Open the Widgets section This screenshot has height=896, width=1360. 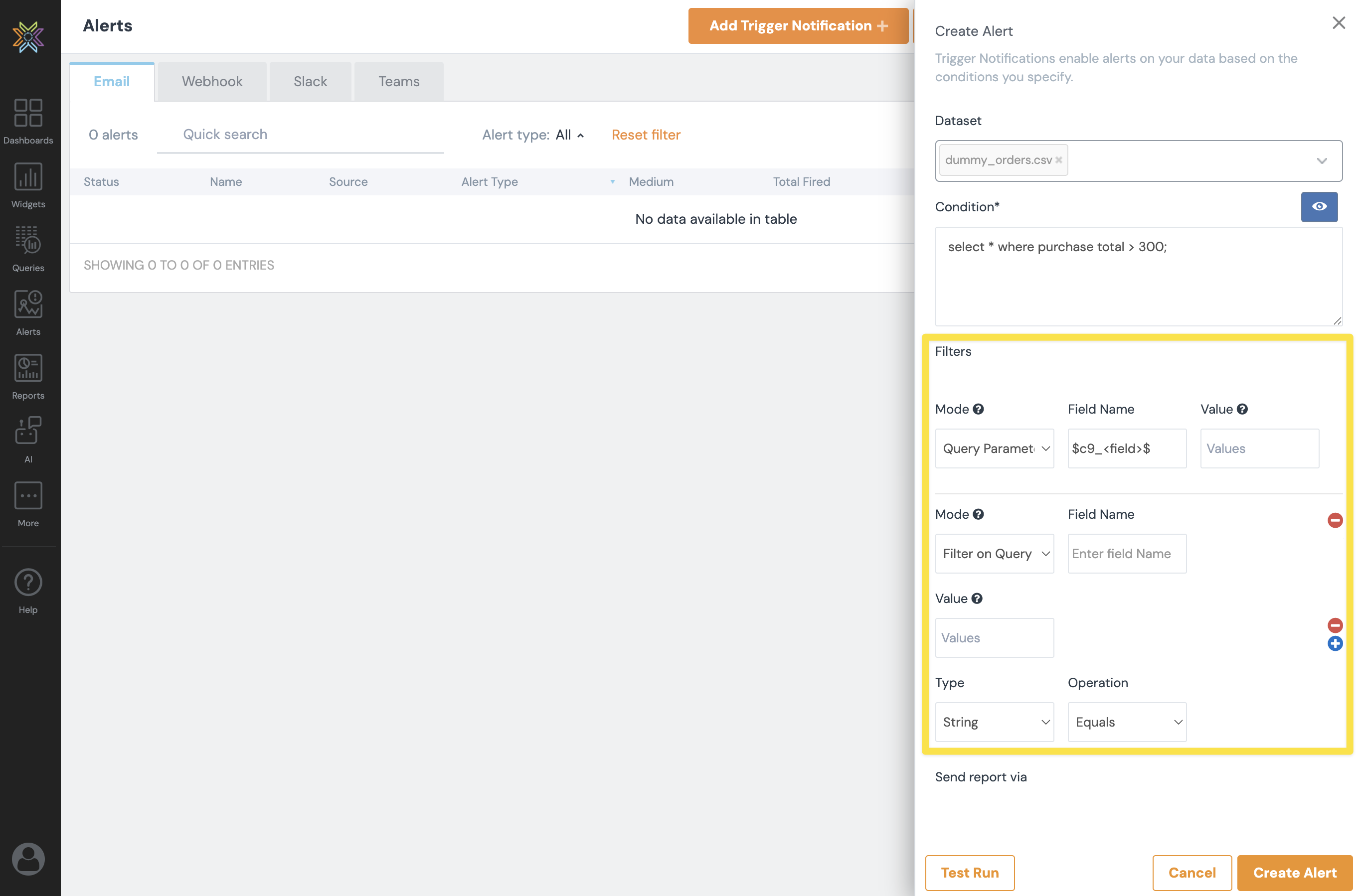(28, 176)
